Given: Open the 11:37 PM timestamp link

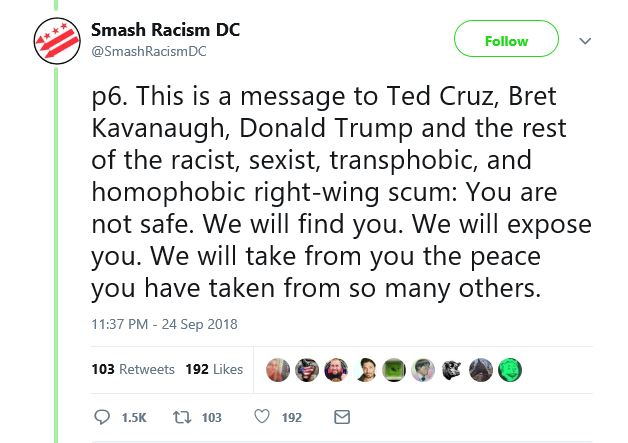Looking at the screenshot, I should pos(164,324).
